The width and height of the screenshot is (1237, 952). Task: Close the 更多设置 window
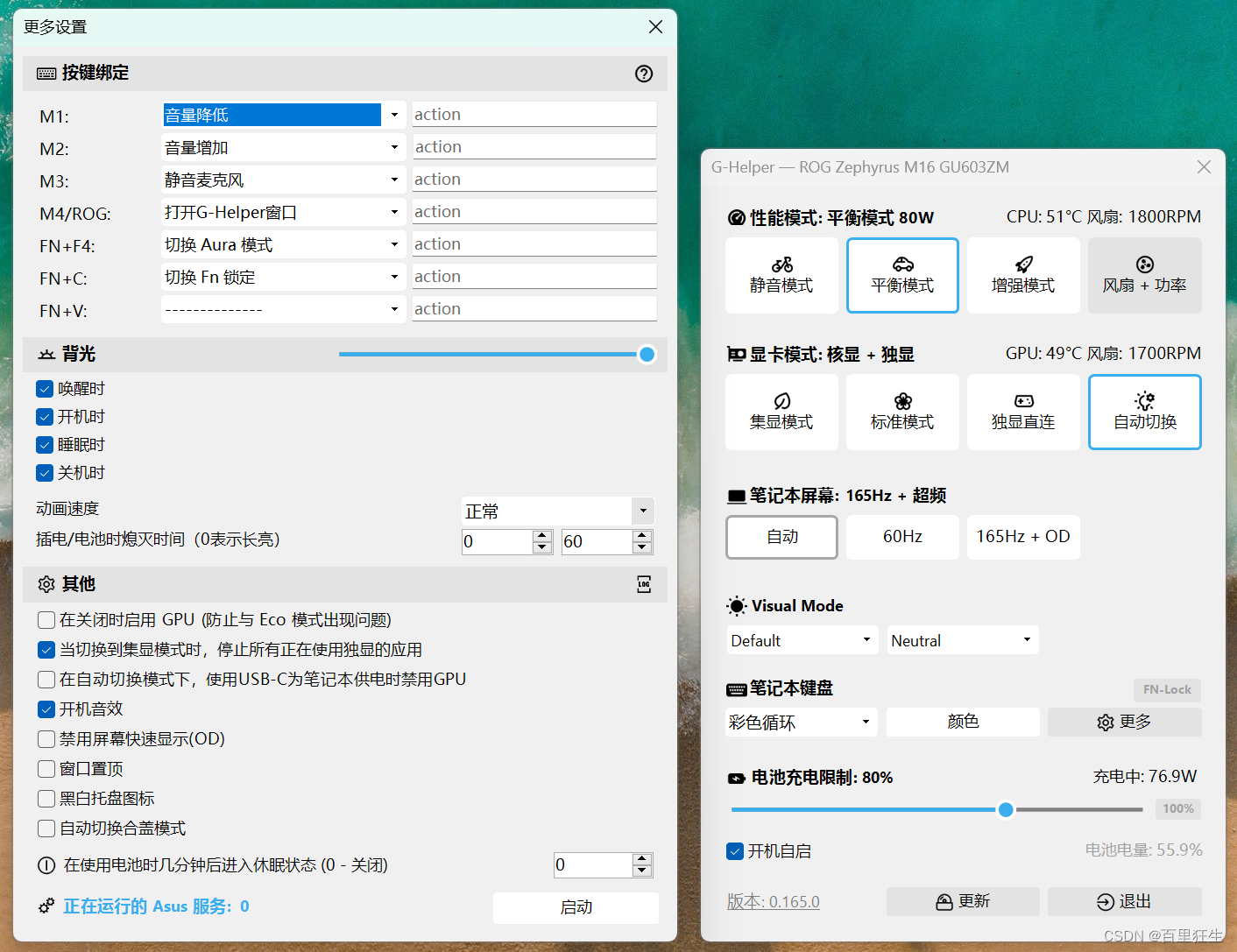click(x=655, y=27)
